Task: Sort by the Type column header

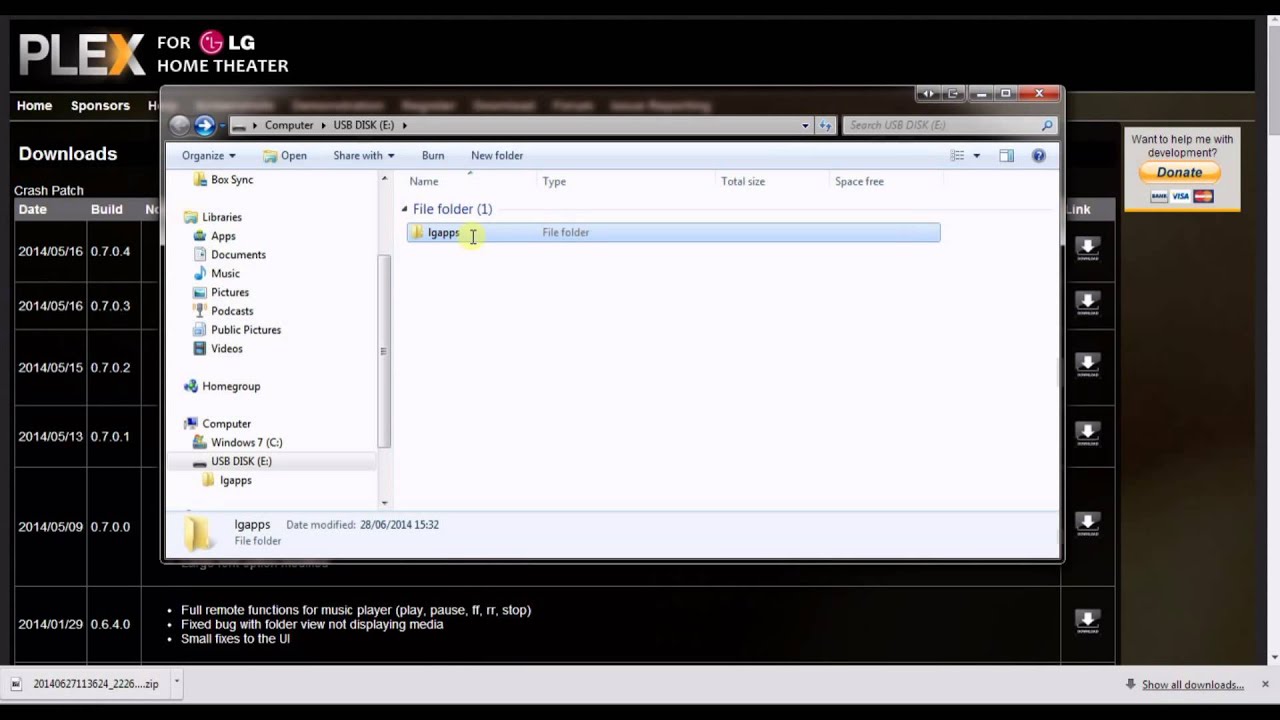Action: (626, 181)
